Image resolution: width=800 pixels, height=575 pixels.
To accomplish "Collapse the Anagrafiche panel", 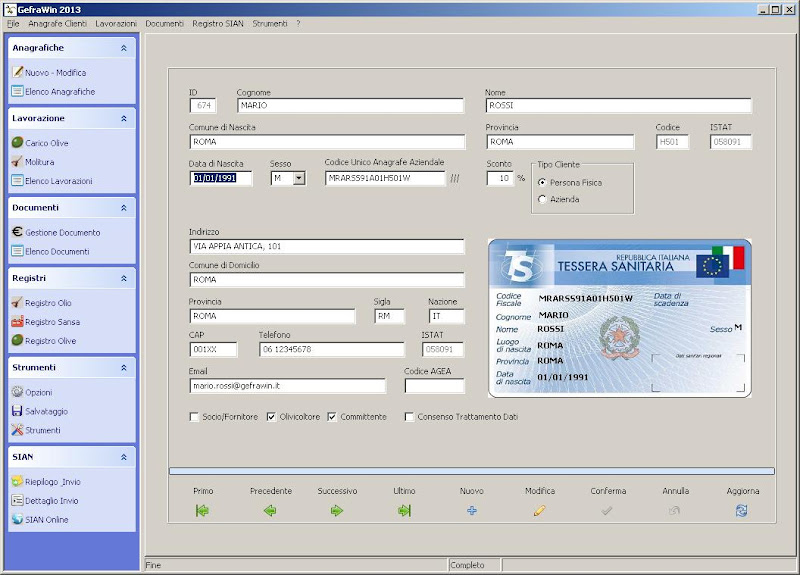I will (123, 48).
